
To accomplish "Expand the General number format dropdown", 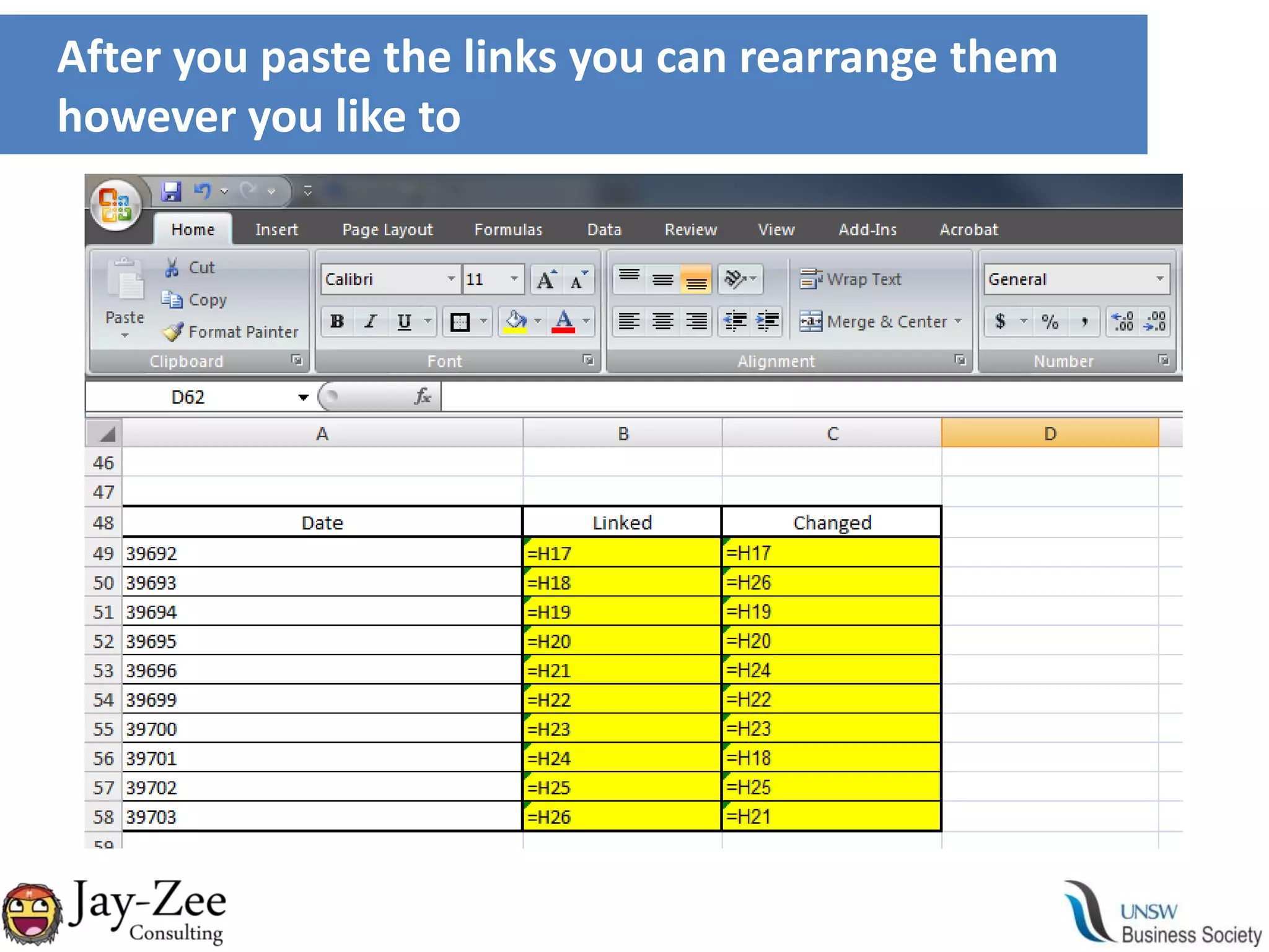I will pos(1159,279).
